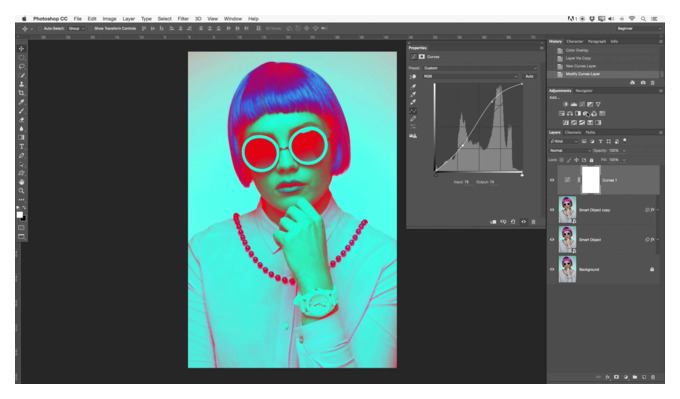Enable Show Transform Controls checkbox

(x=90, y=29)
